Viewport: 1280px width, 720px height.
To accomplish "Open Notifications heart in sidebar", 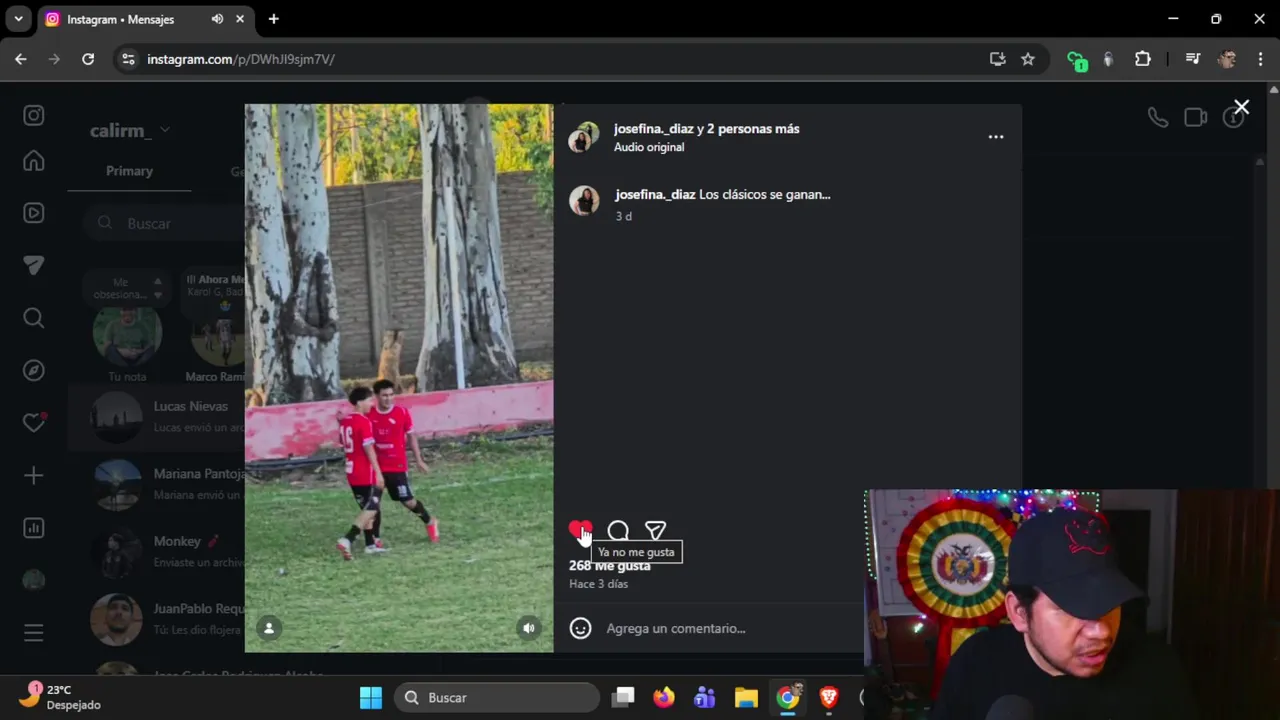I will pos(34,423).
